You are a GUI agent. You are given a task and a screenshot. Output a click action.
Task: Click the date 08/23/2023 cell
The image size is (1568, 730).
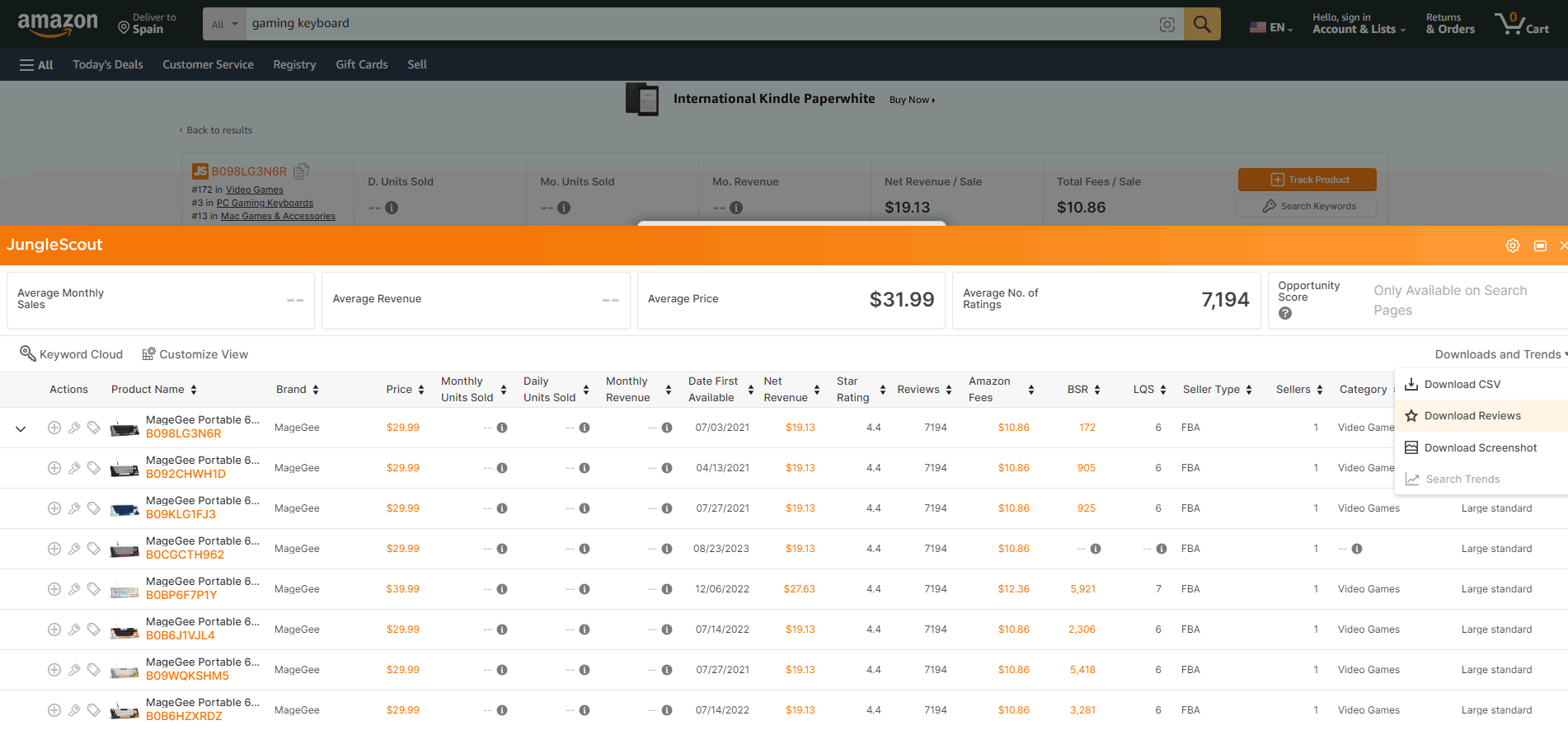click(721, 549)
